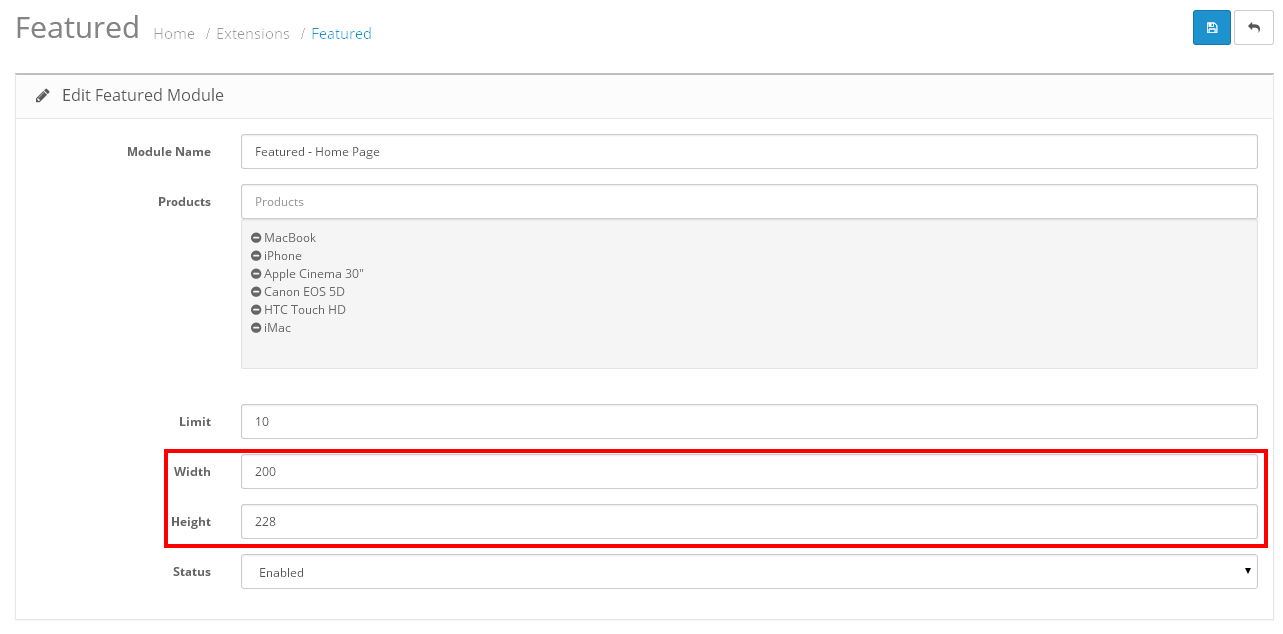This screenshot has height=634, width=1283.
Task: Focus the Module Name text field
Action: pos(748,152)
